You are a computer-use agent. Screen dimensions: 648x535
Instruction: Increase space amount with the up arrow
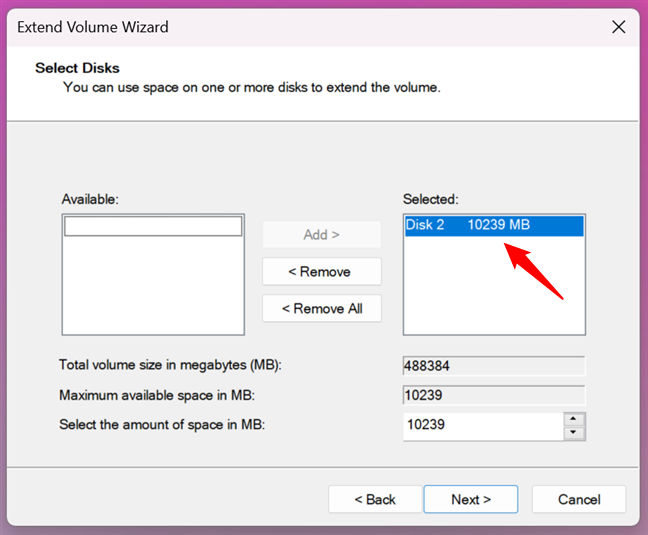coord(573,418)
